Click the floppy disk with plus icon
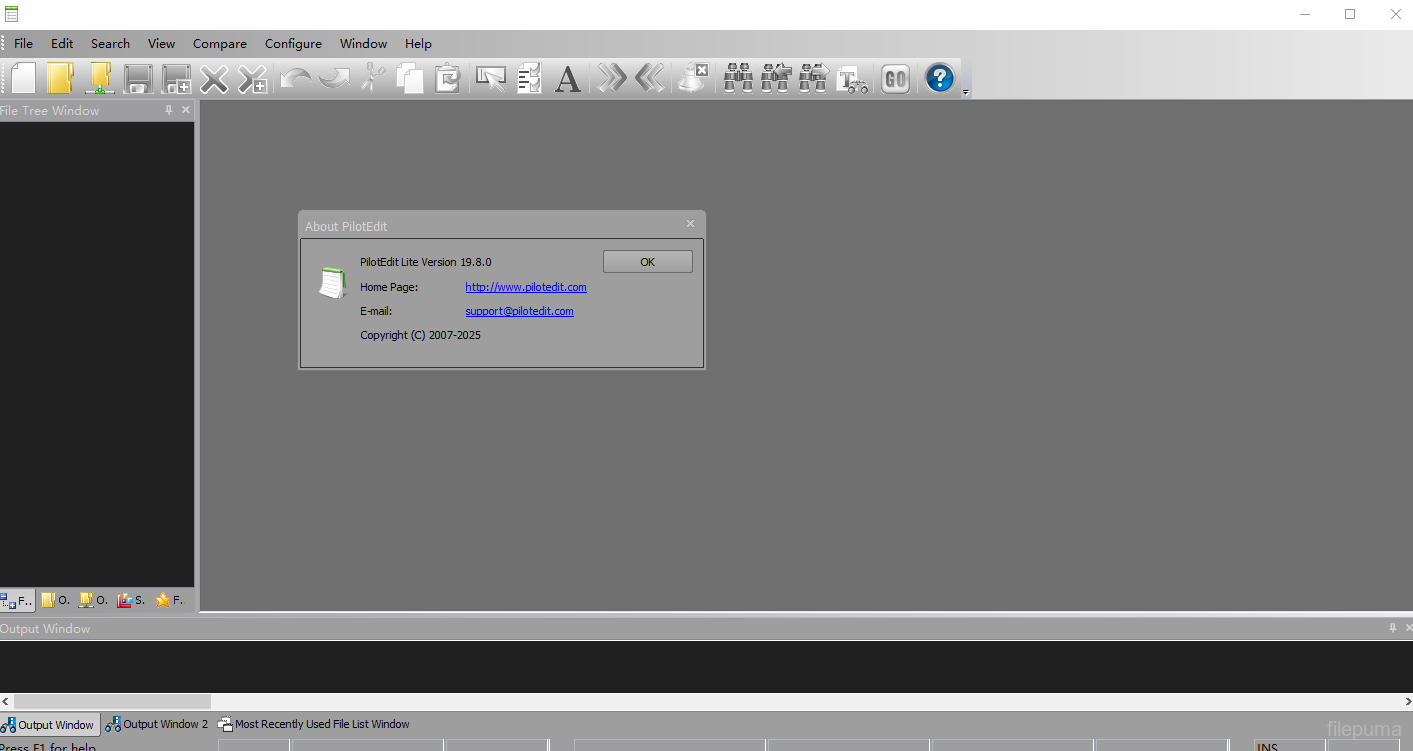This screenshot has width=1413, height=751. 177,78
